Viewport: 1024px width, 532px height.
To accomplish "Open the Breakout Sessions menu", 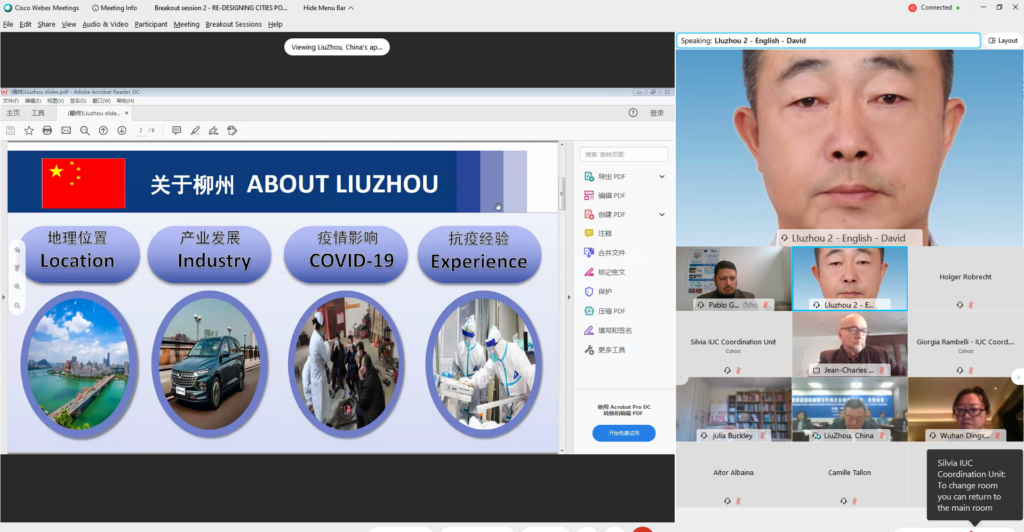I will 233,24.
